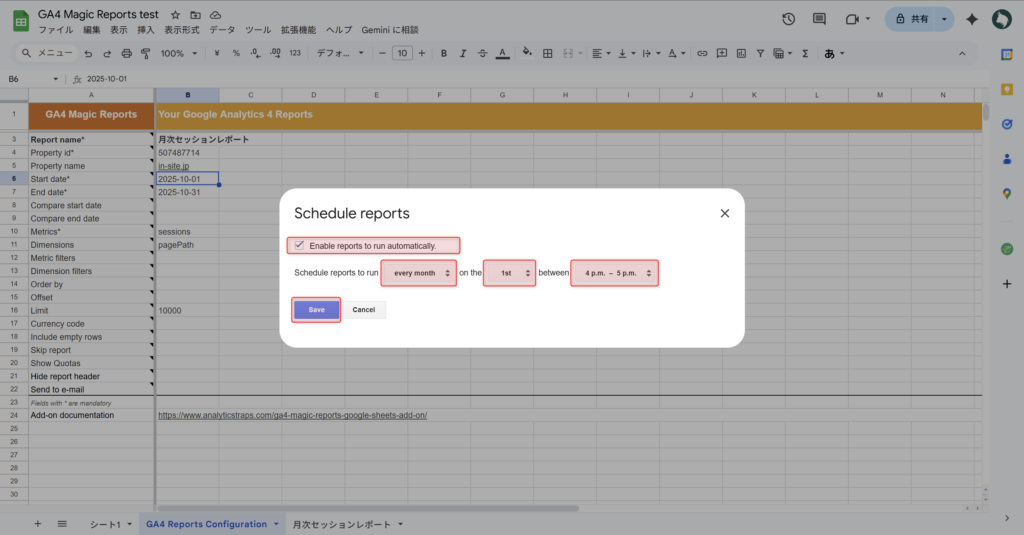Open the ツール menu
The image size is (1024, 535).
coord(258,30)
